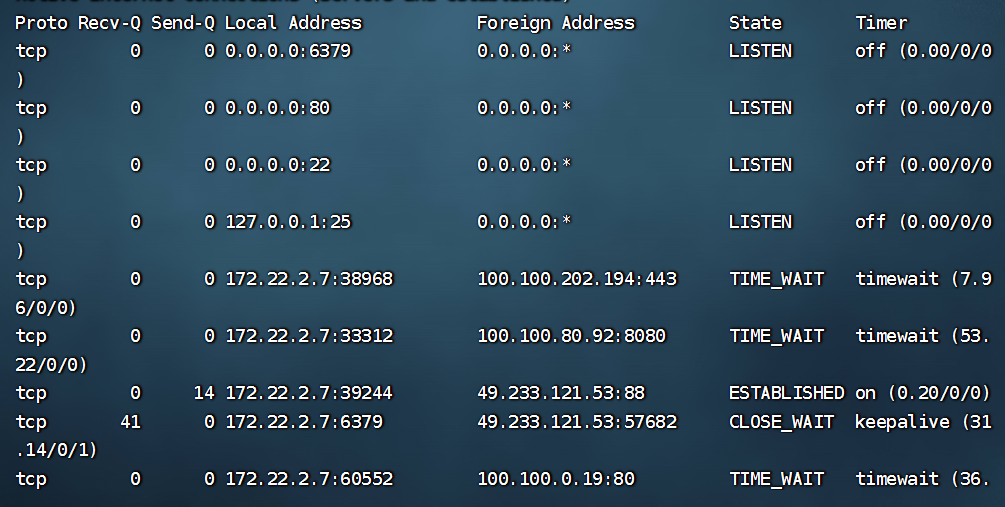1005x507 pixels.
Task: Click the ESTABLISHED connection state
Action: pos(787,393)
